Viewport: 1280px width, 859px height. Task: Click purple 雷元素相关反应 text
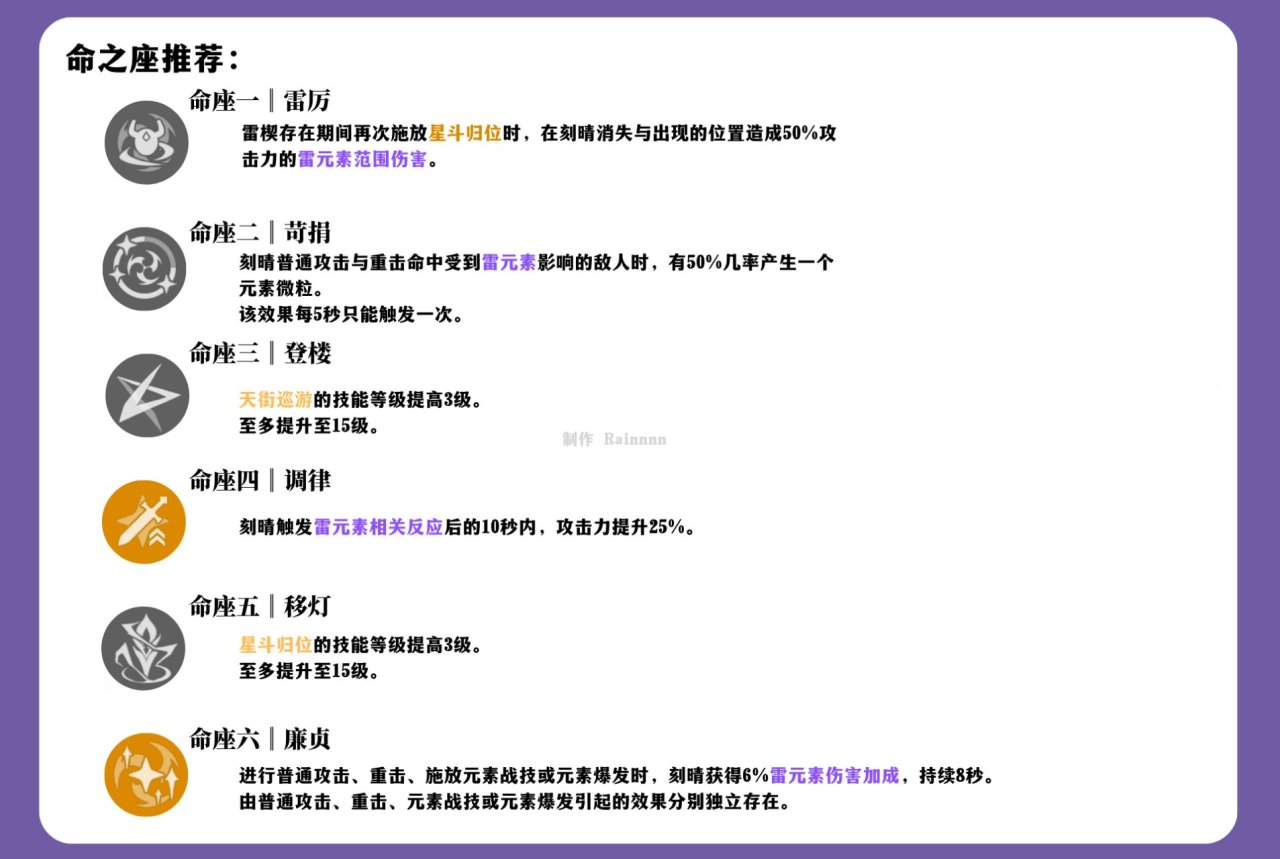(378, 527)
